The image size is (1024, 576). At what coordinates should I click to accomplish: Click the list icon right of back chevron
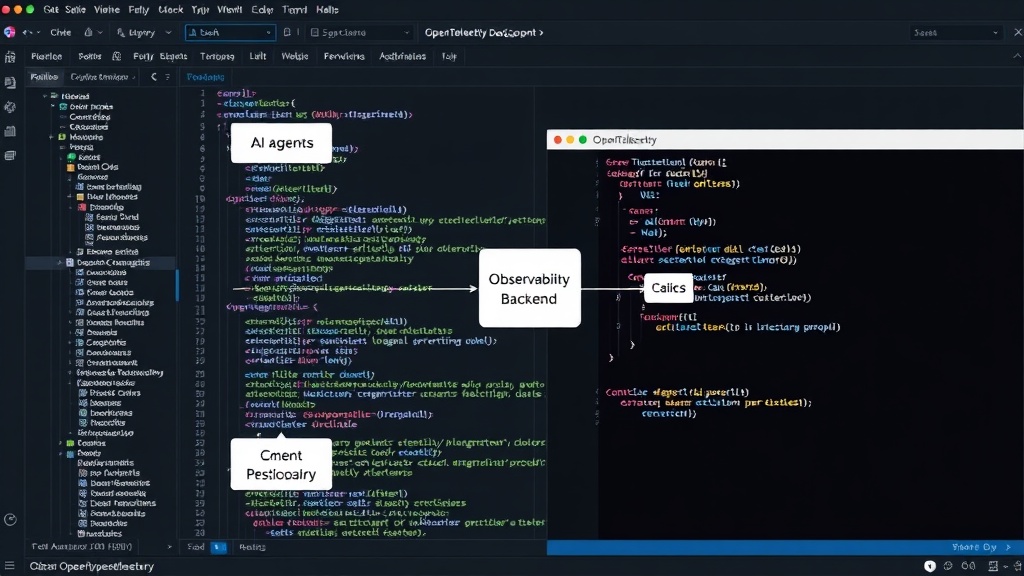tap(167, 77)
